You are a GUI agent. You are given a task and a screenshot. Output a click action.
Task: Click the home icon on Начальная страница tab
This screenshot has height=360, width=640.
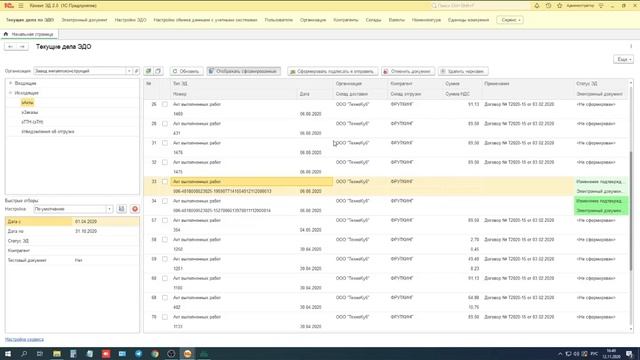point(6,34)
